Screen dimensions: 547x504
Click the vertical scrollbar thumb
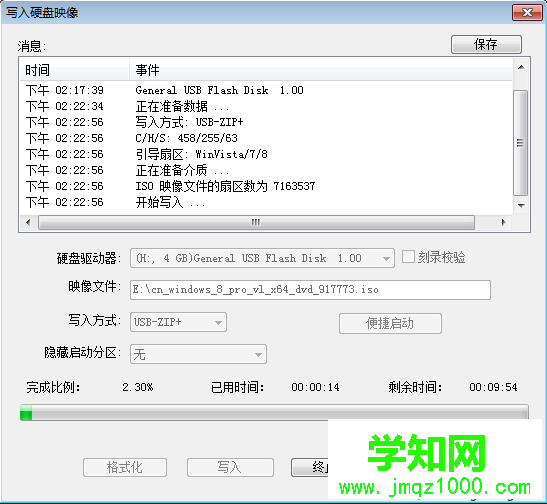[x=521, y=143]
